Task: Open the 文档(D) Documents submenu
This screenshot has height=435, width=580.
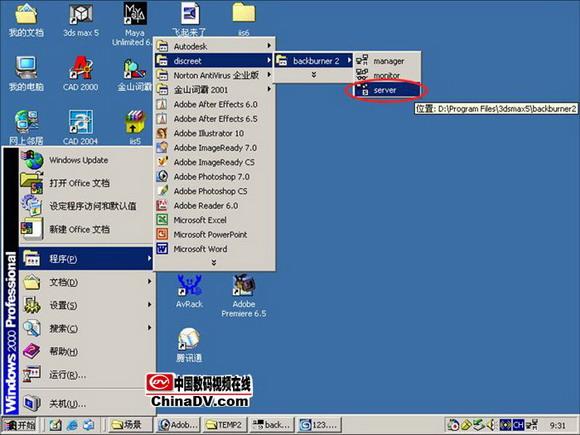Action: point(86,282)
